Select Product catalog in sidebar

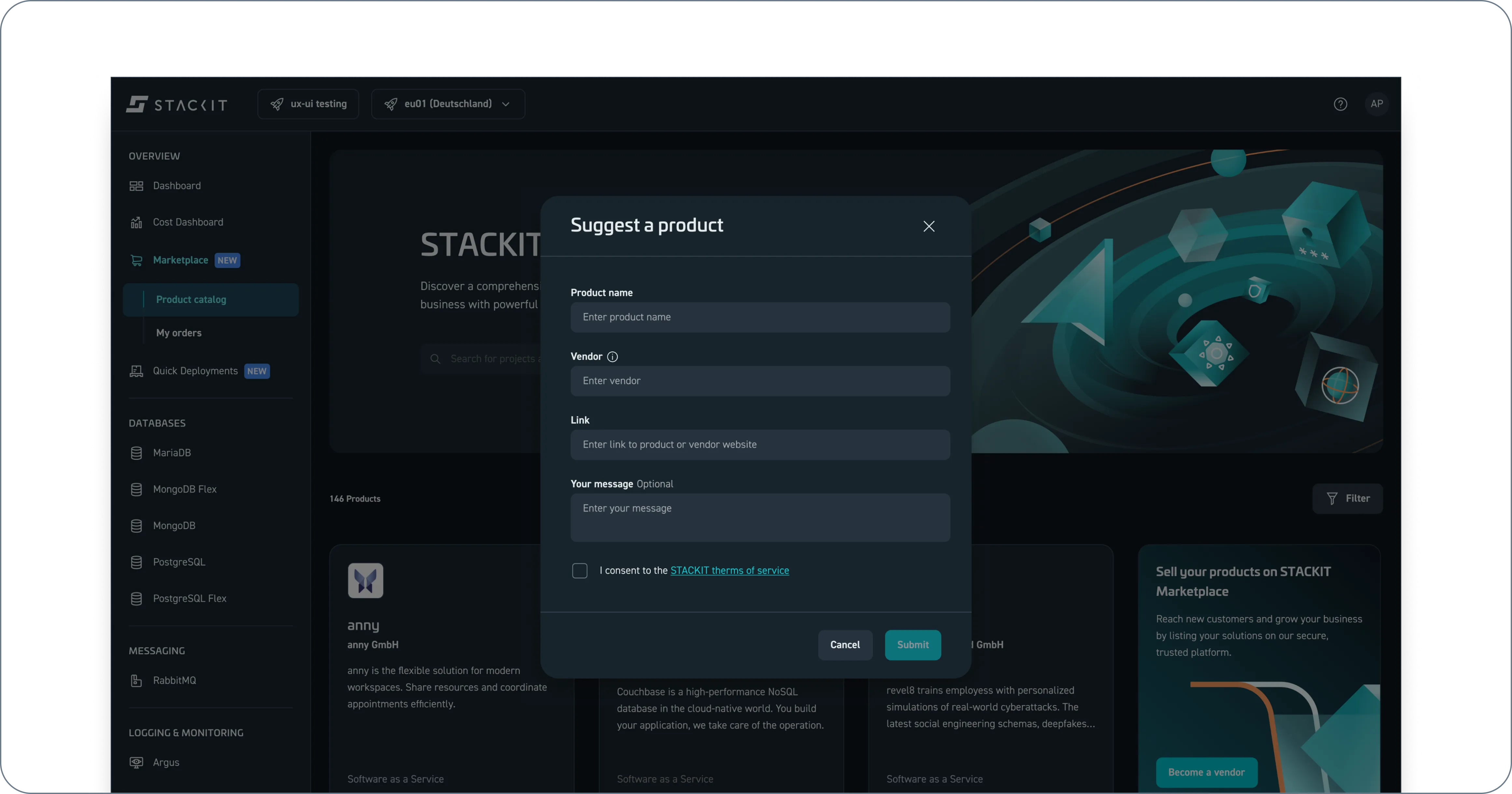(191, 300)
